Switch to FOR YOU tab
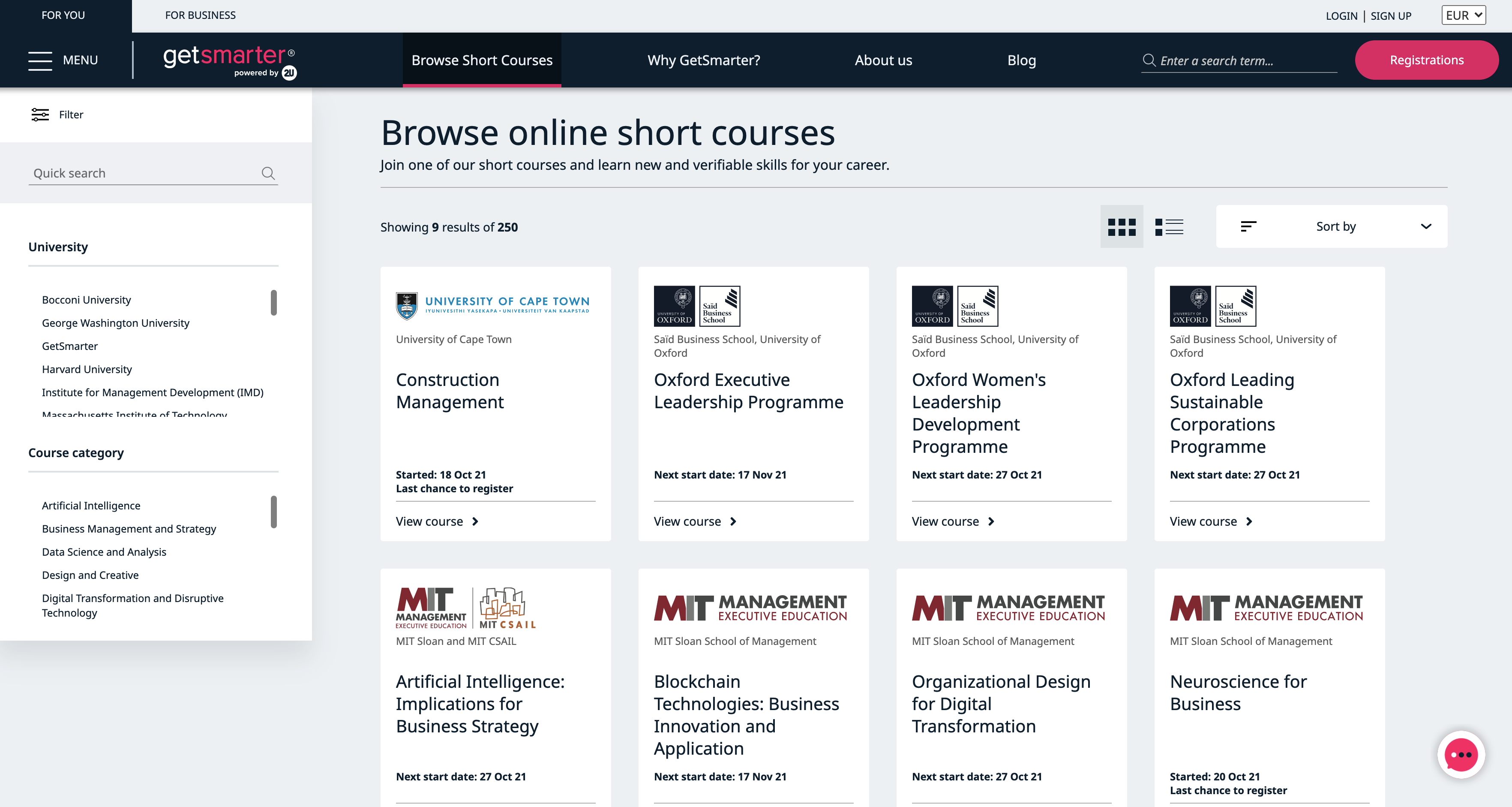 click(x=63, y=15)
